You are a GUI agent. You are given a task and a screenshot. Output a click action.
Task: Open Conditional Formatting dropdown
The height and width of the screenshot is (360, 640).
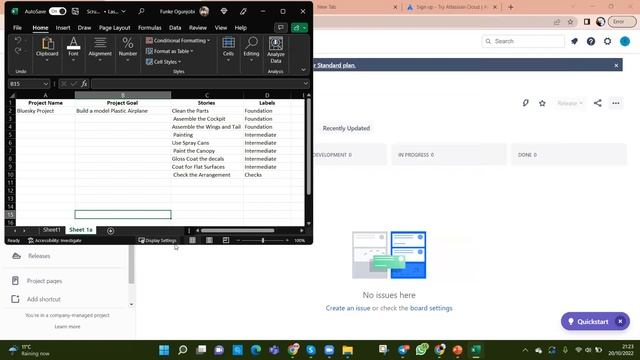coord(178,40)
